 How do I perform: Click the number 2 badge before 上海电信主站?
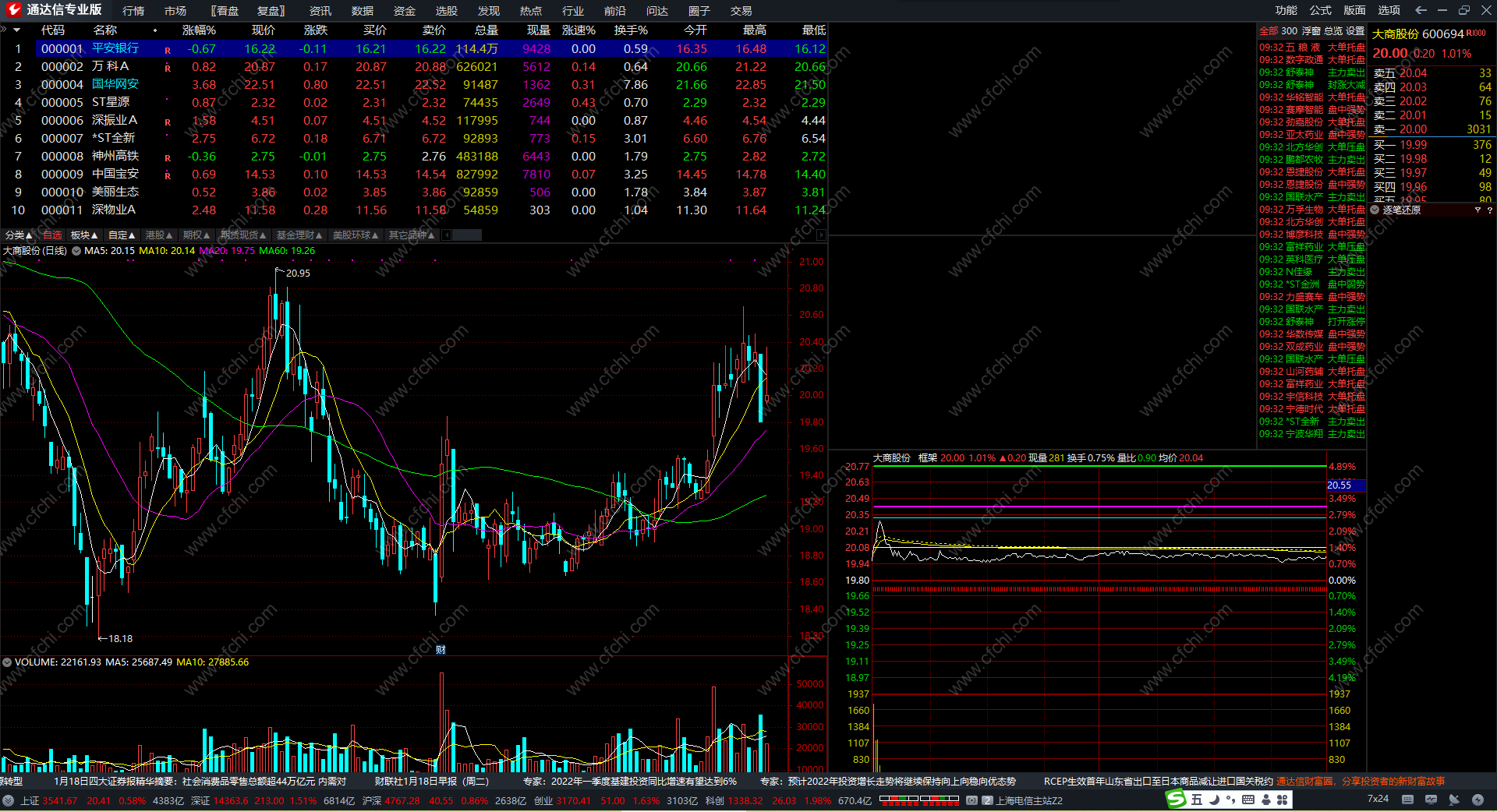987,800
